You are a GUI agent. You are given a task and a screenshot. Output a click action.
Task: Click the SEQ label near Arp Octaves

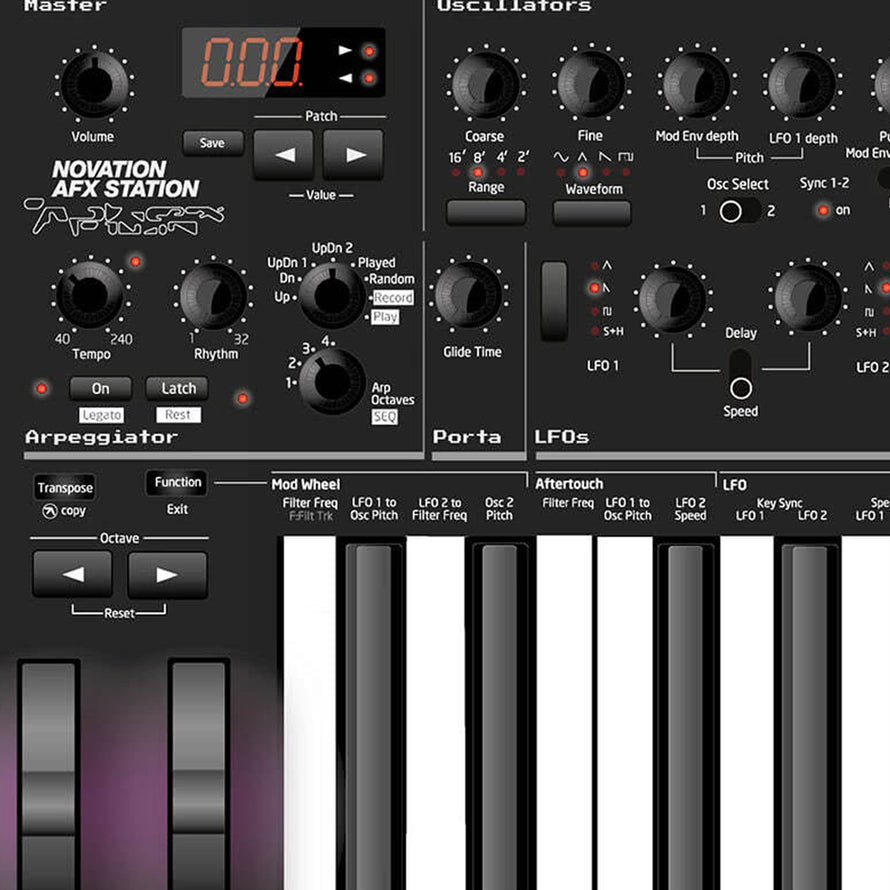(x=385, y=417)
